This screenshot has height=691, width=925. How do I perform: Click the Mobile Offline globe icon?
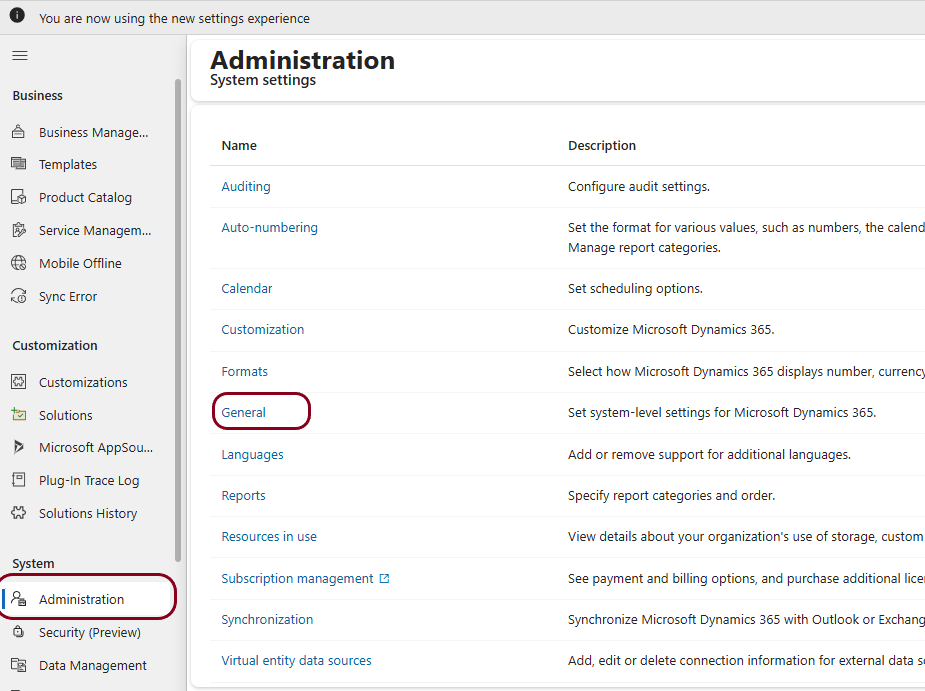click(x=18, y=263)
